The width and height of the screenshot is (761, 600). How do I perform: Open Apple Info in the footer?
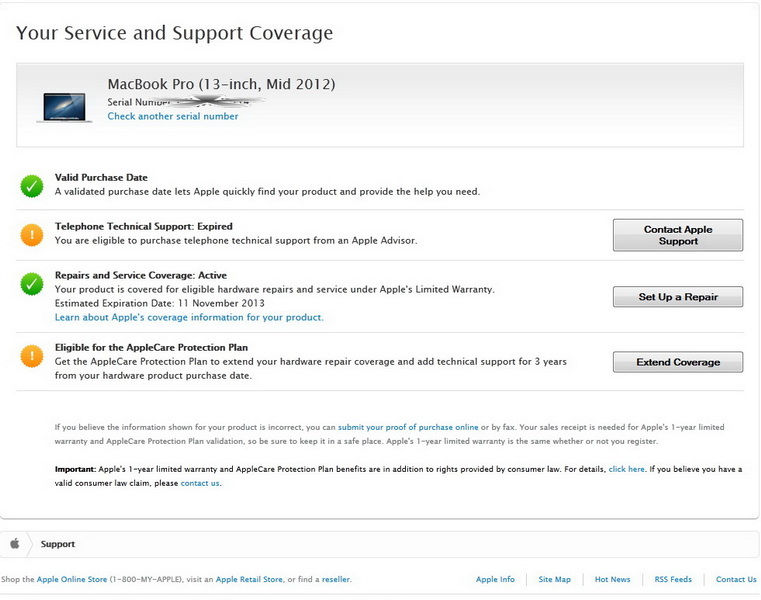click(x=495, y=579)
